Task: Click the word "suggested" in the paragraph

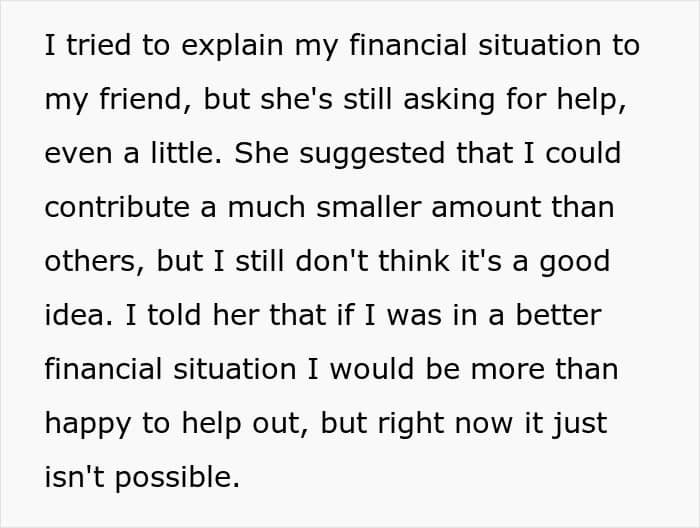Action: pyautogui.click(x=372, y=154)
